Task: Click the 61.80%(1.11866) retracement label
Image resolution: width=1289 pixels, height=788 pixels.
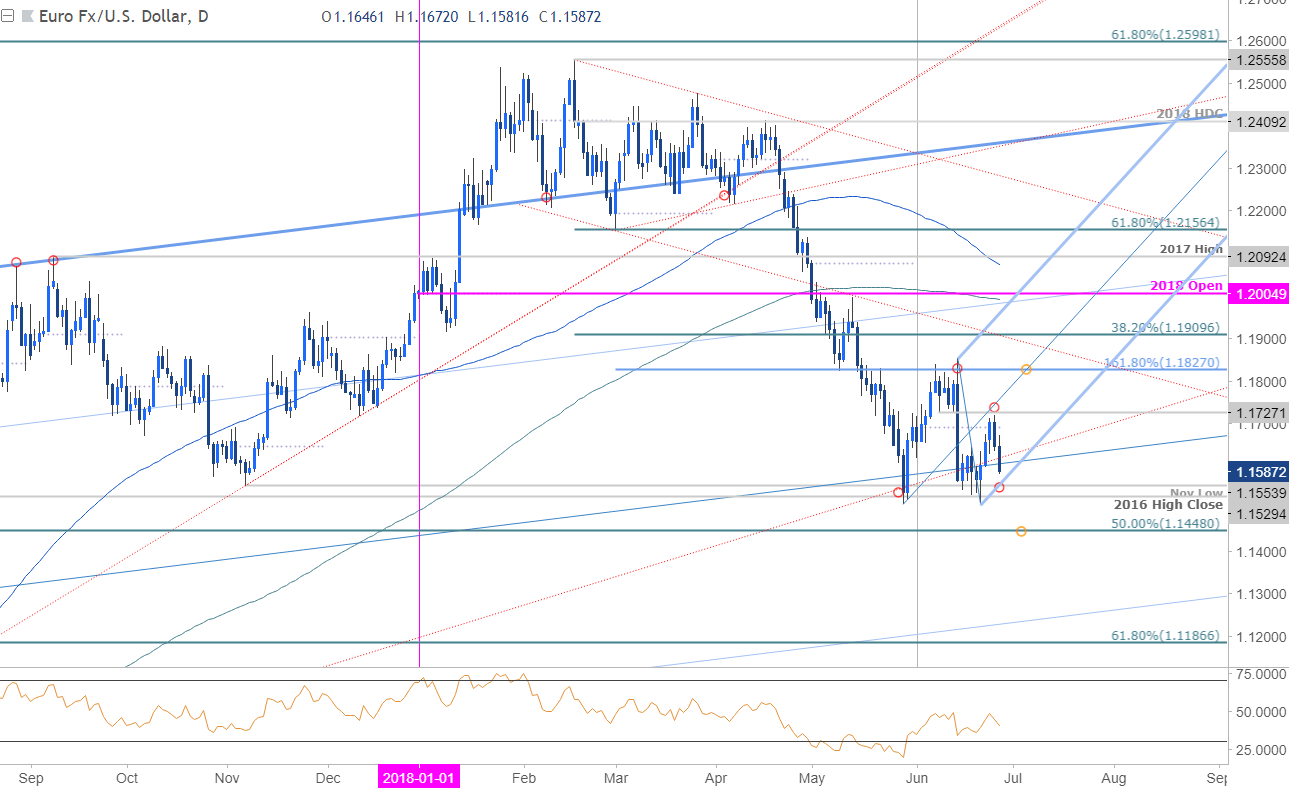Action: point(1167,635)
